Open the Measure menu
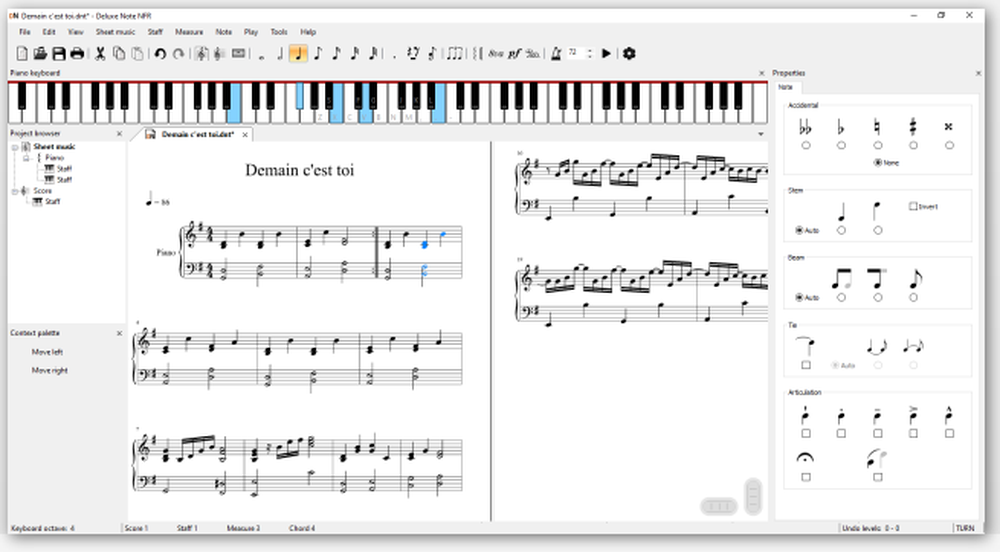 (x=189, y=32)
